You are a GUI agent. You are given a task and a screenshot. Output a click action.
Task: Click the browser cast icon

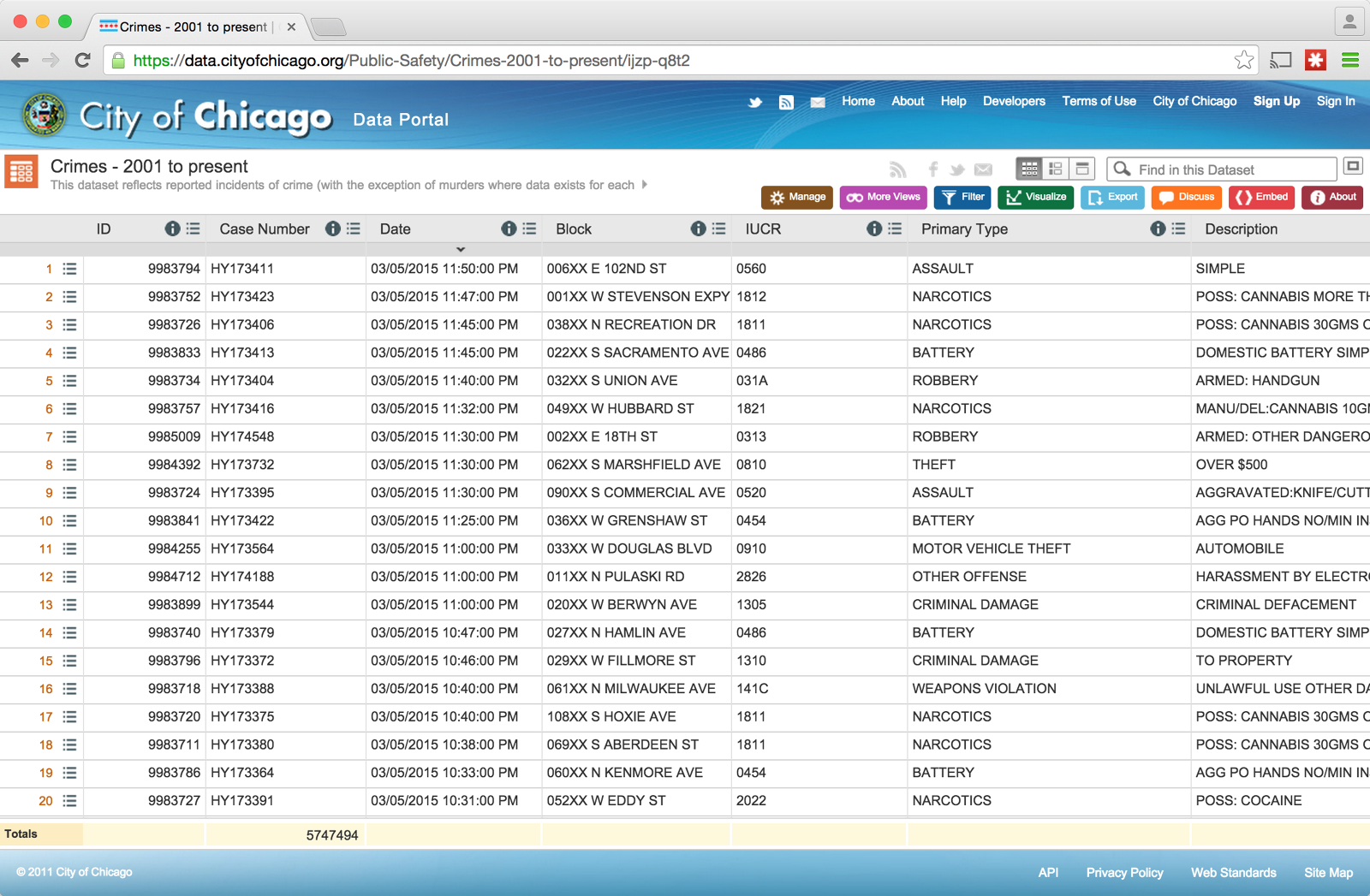tap(1281, 60)
